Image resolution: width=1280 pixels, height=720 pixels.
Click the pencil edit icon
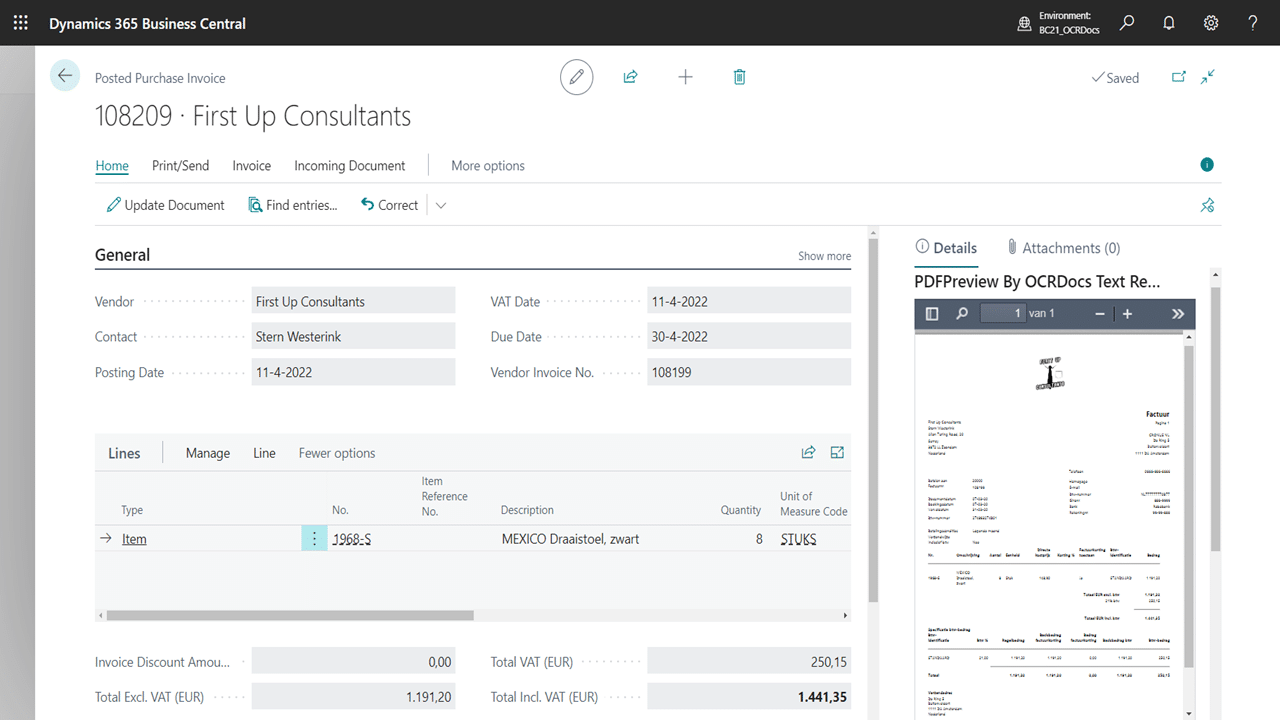click(576, 77)
